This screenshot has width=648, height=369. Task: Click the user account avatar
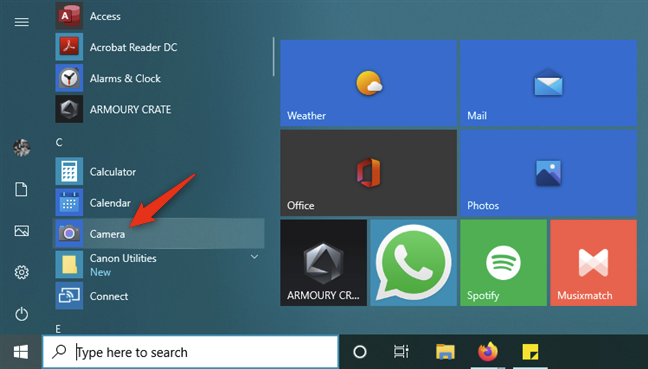[x=21, y=148]
